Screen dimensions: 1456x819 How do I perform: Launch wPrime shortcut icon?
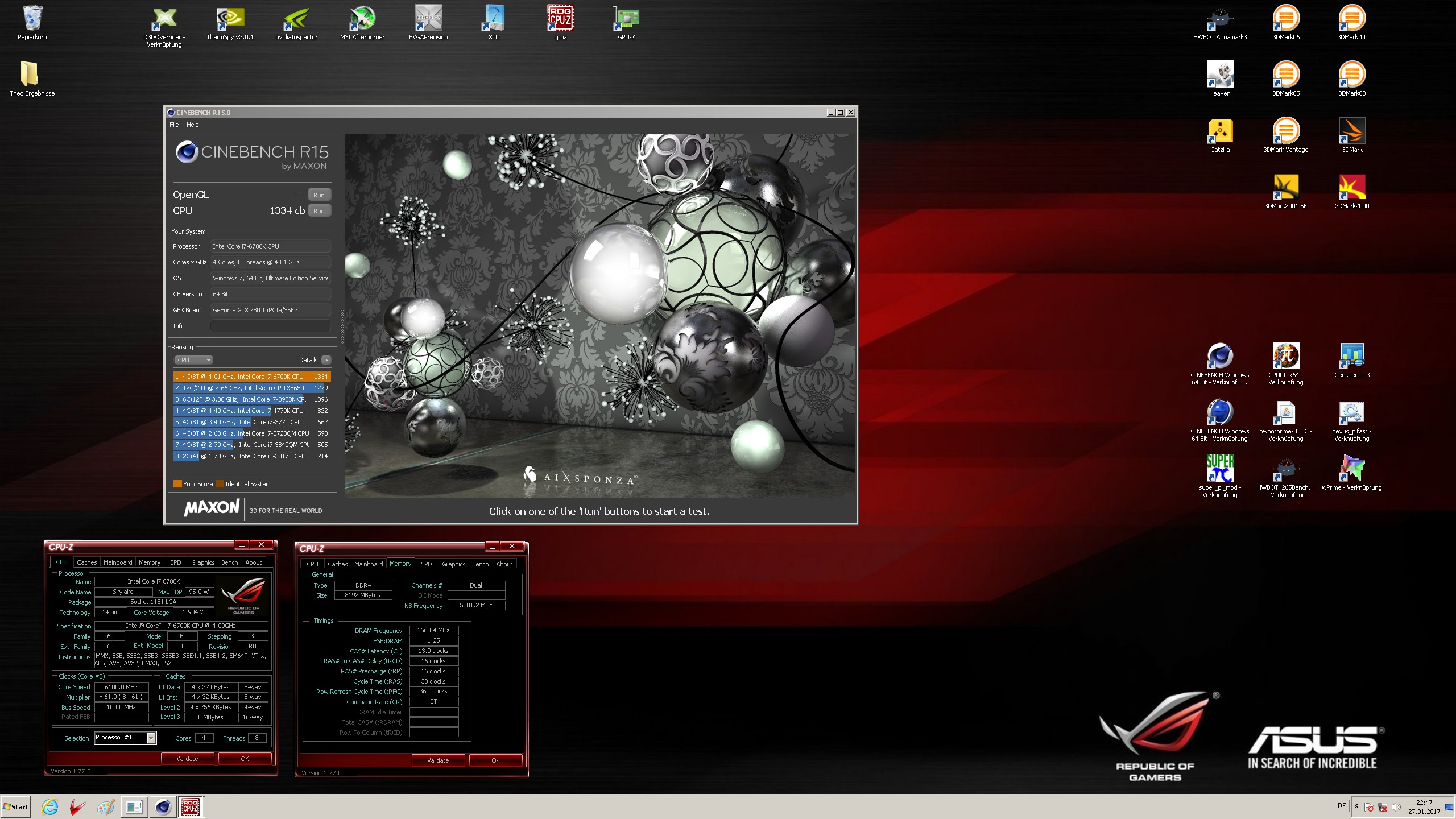click(1352, 473)
